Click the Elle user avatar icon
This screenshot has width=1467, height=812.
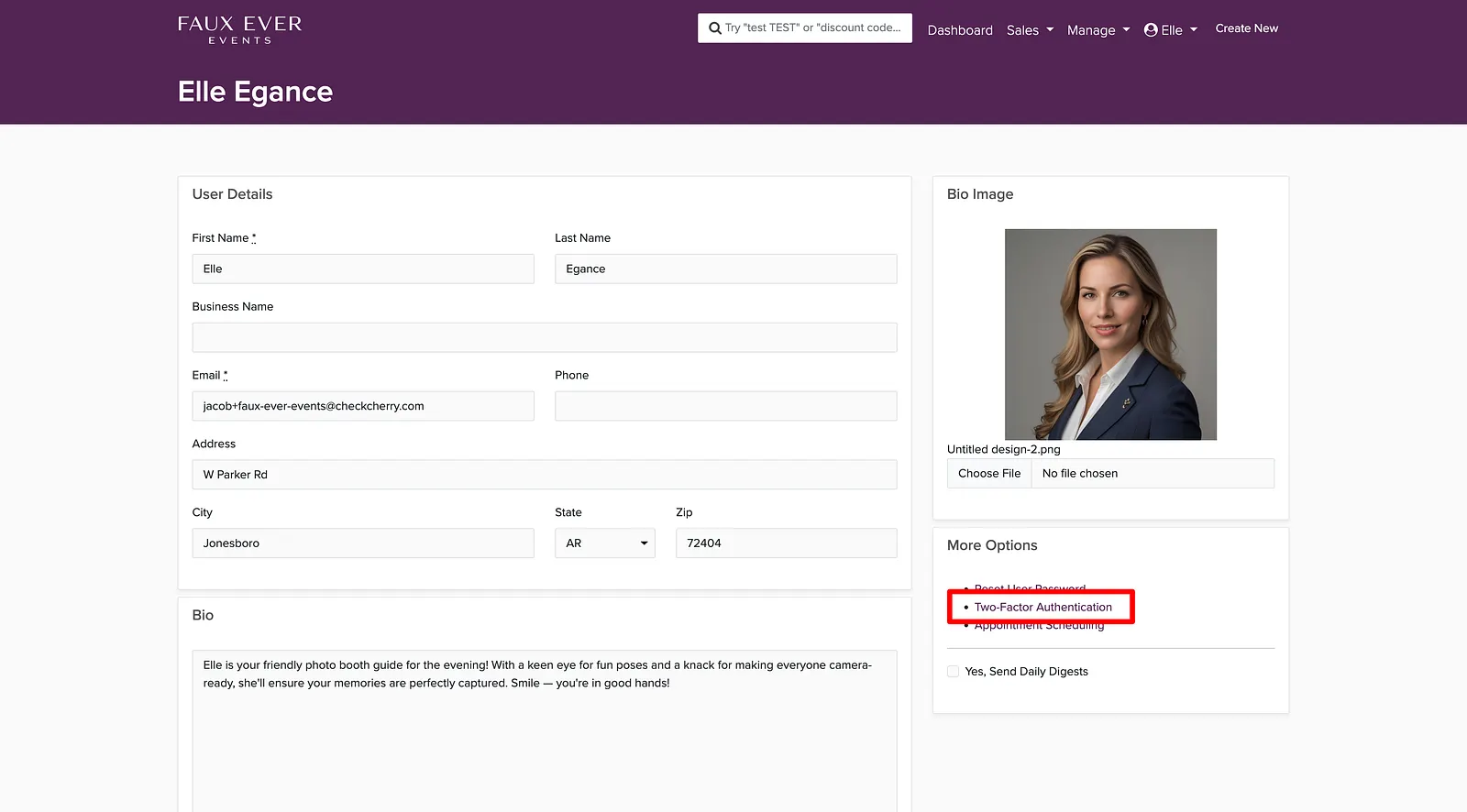coord(1151,30)
